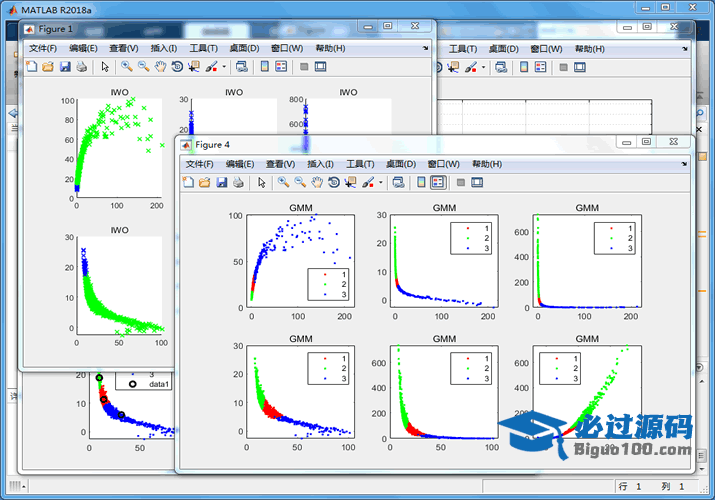Activate Brush data tool in Figure 4
This screenshot has height=500, width=715.
click(x=368, y=182)
